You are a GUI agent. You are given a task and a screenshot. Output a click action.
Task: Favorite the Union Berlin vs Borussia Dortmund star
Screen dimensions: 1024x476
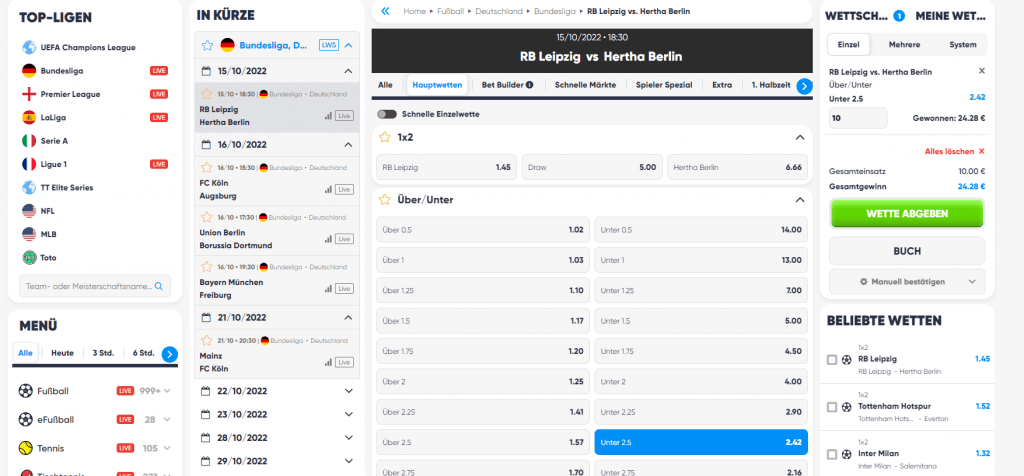tap(206, 217)
